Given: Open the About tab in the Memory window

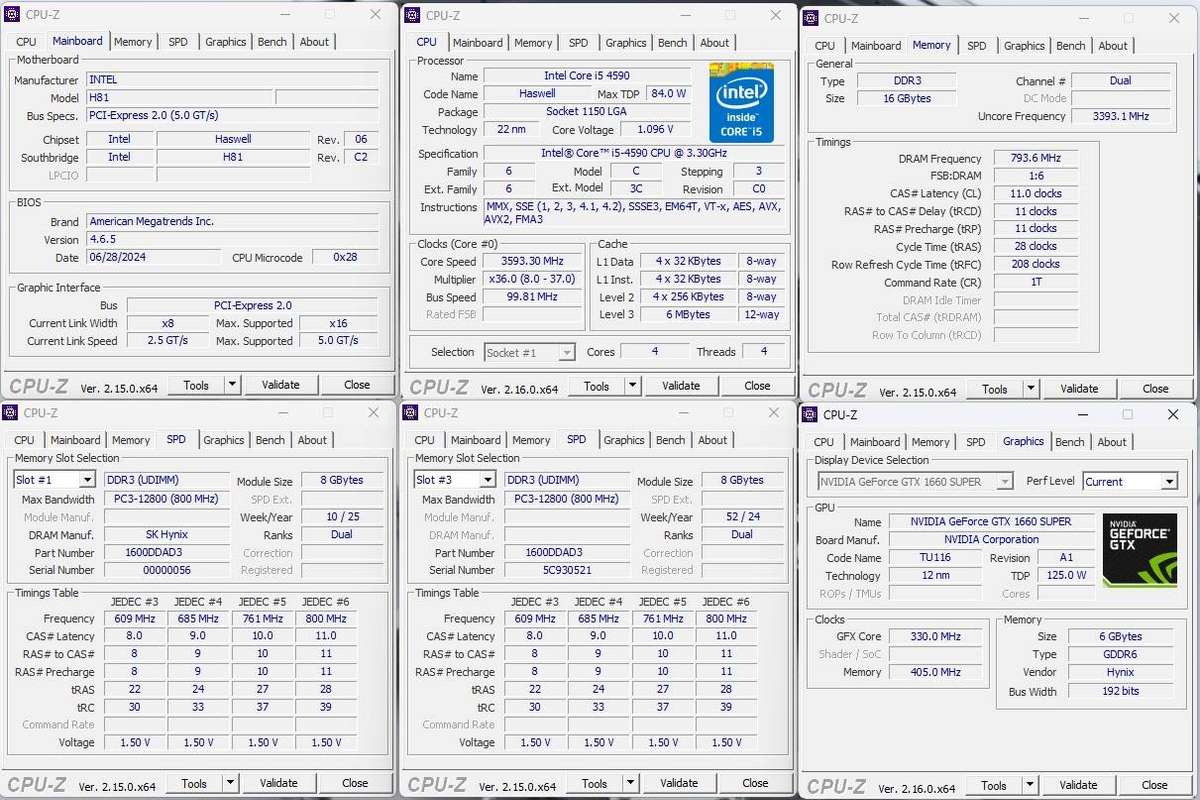Looking at the screenshot, I should point(1113,45).
